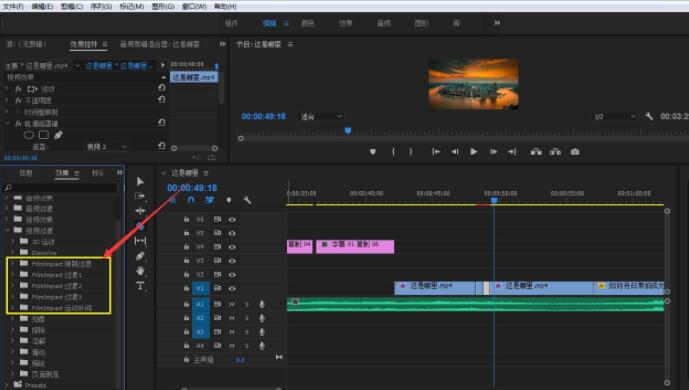689x390 pixels.
Task: Go to Out point
Action: (512, 152)
